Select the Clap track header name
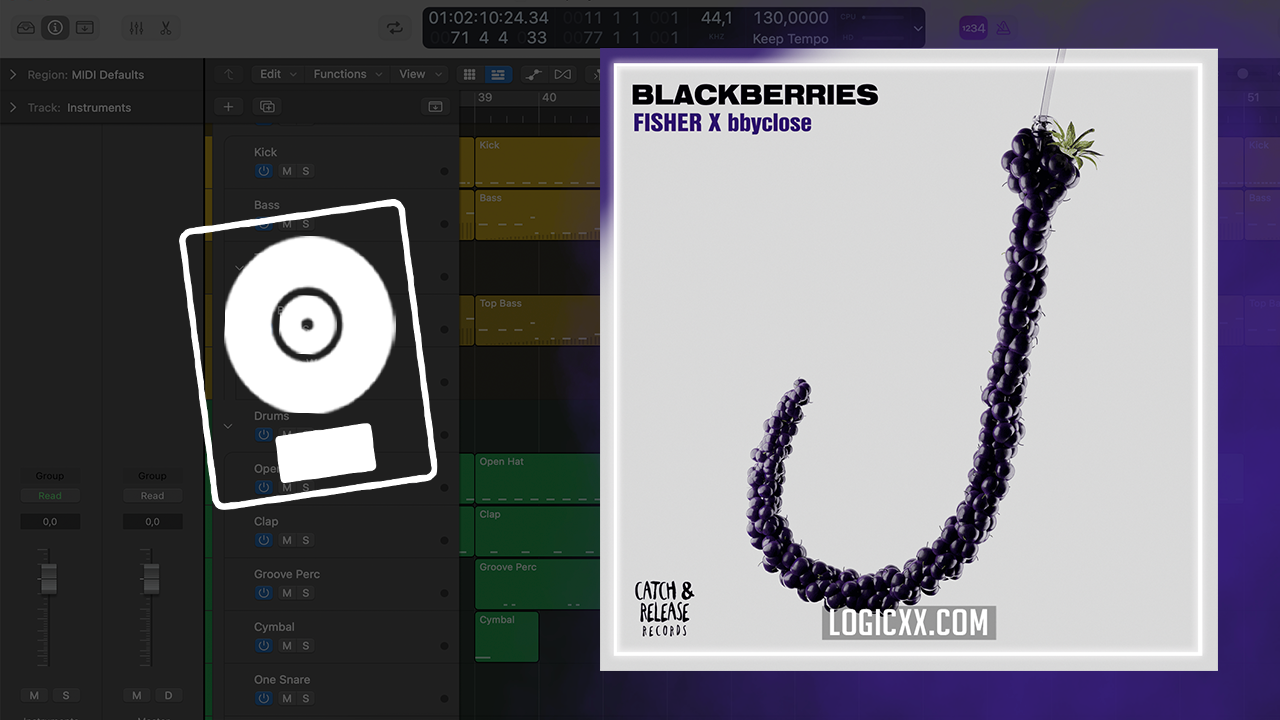The image size is (1280, 720). pyautogui.click(x=266, y=521)
